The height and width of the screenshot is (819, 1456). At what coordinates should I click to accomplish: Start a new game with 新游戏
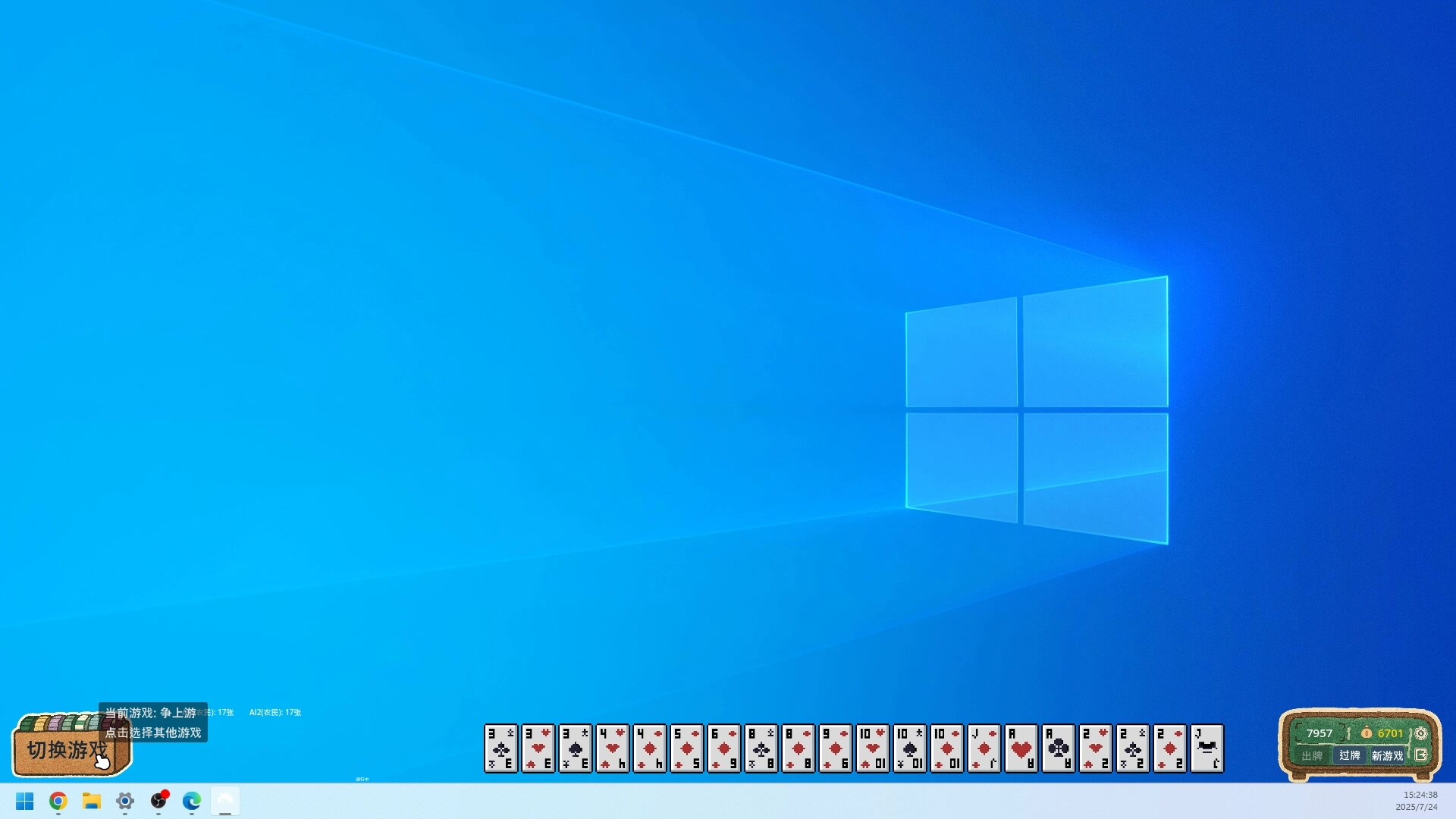pos(1388,756)
